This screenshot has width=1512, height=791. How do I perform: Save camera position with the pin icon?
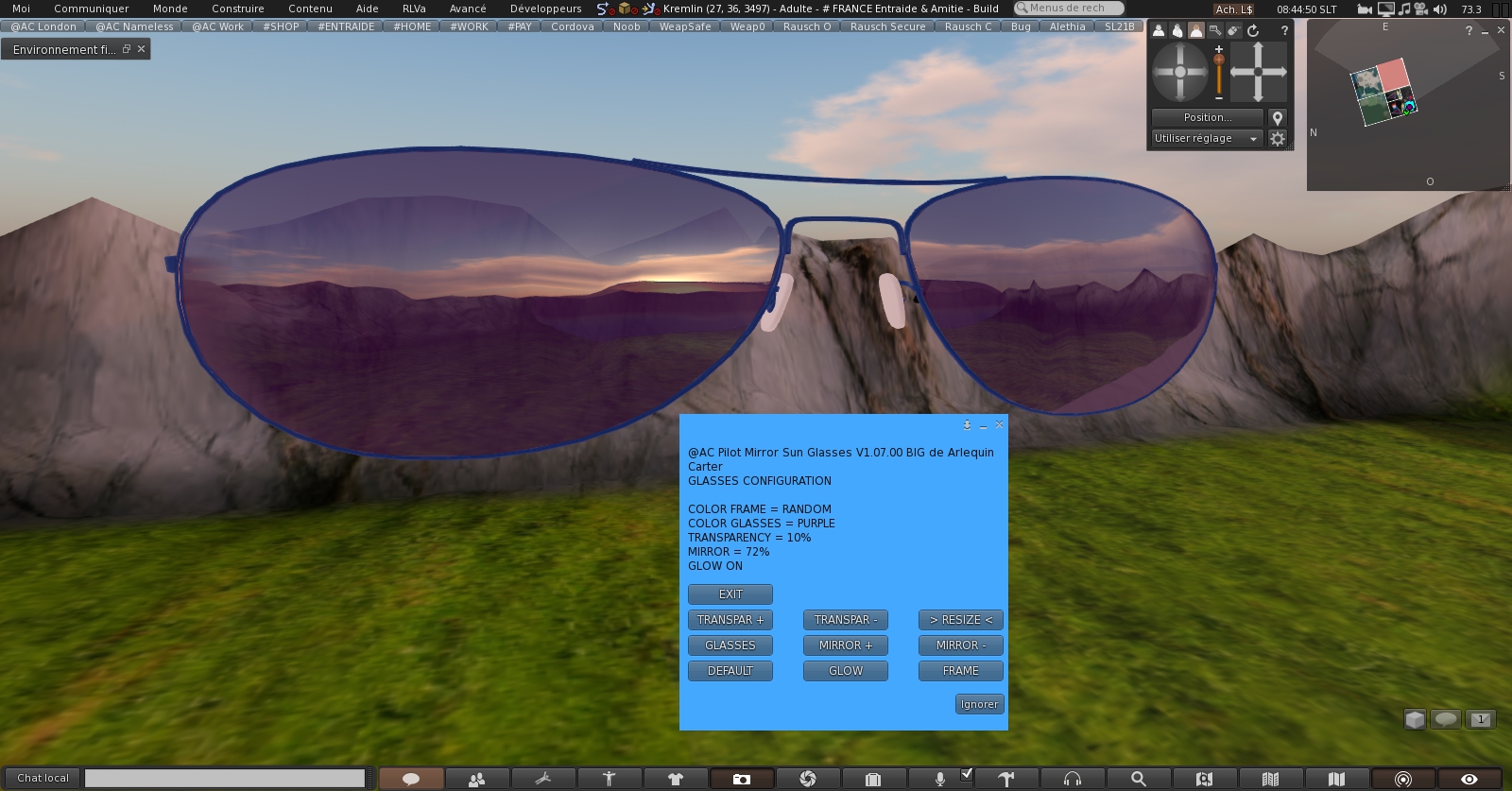coord(1277,118)
